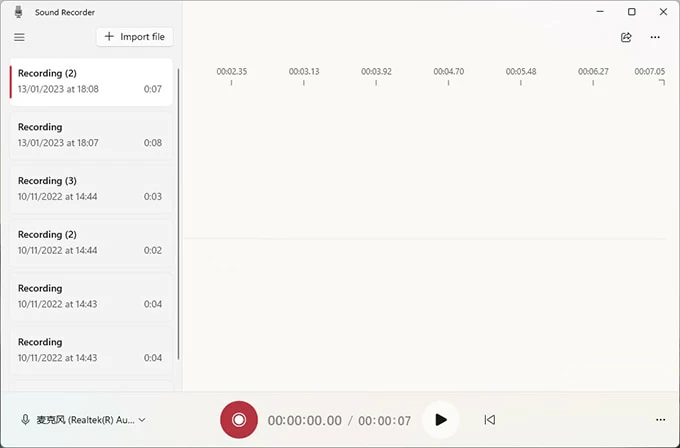
Task: Skip back to the recording start
Action: click(489, 420)
